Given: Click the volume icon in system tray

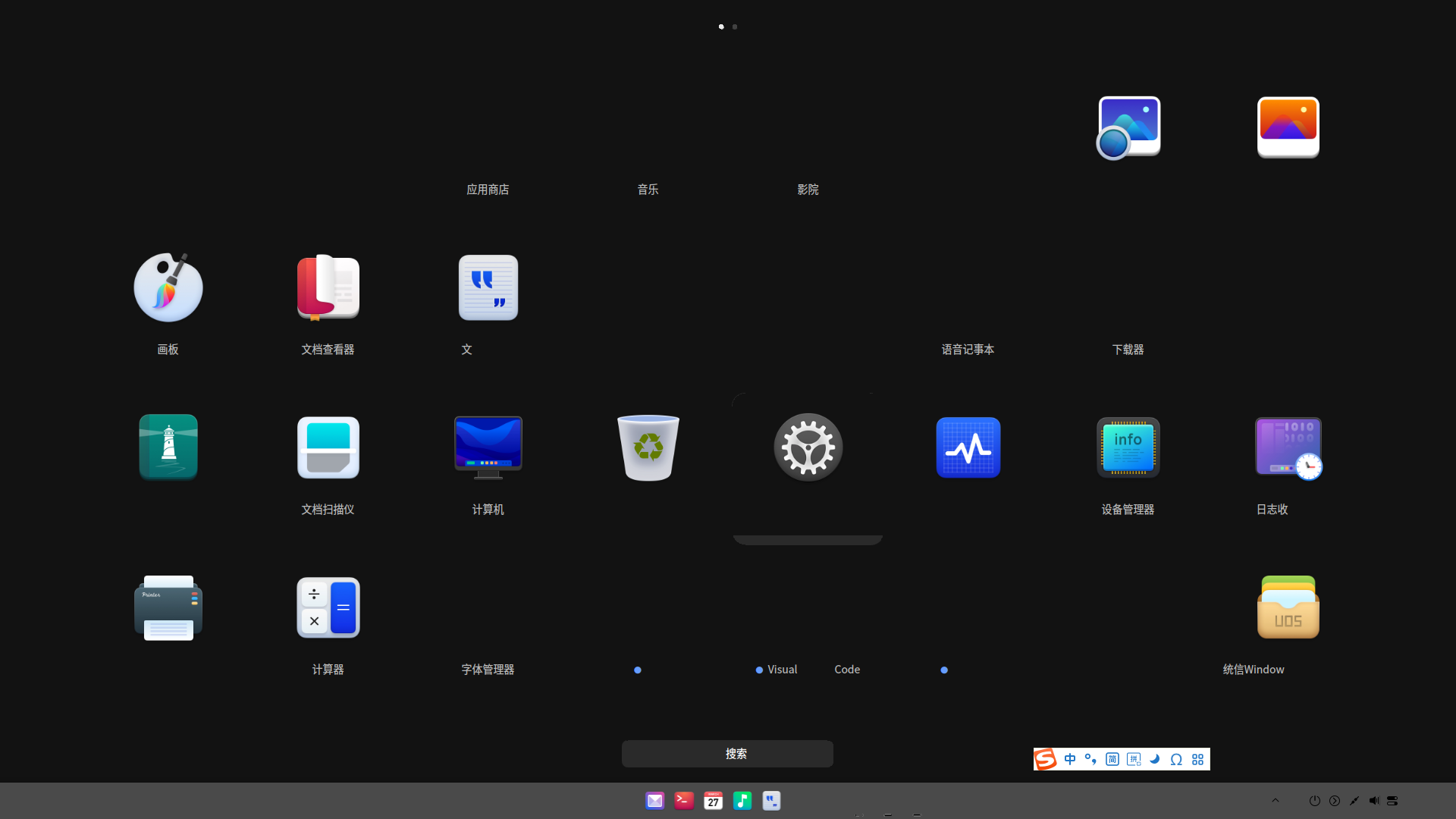Looking at the screenshot, I should [1374, 801].
